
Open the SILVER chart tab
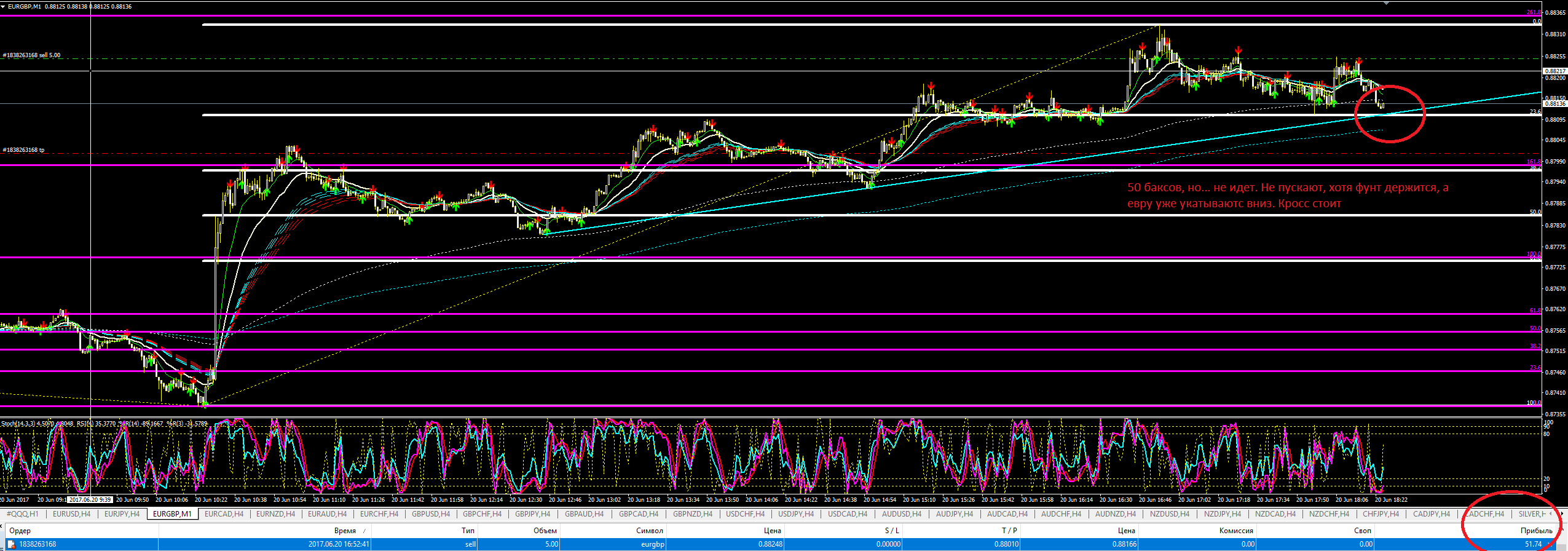click(x=1532, y=514)
